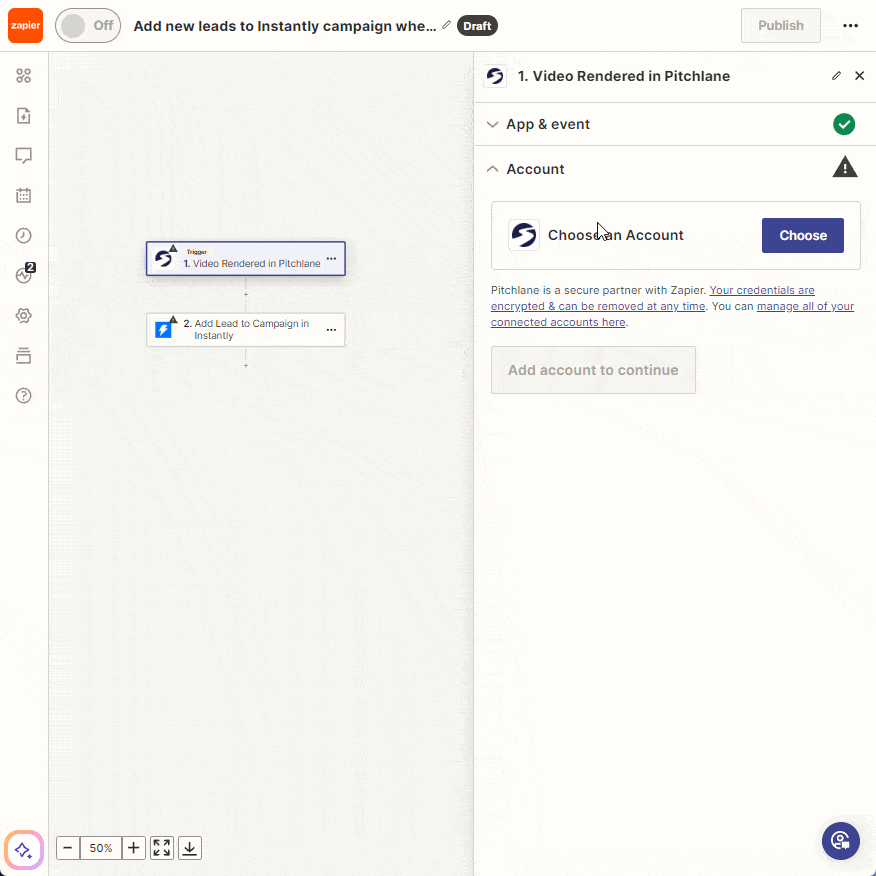Collapse the Account section
The width and height of the screenshot is (876, 876).
click(492, 169)
